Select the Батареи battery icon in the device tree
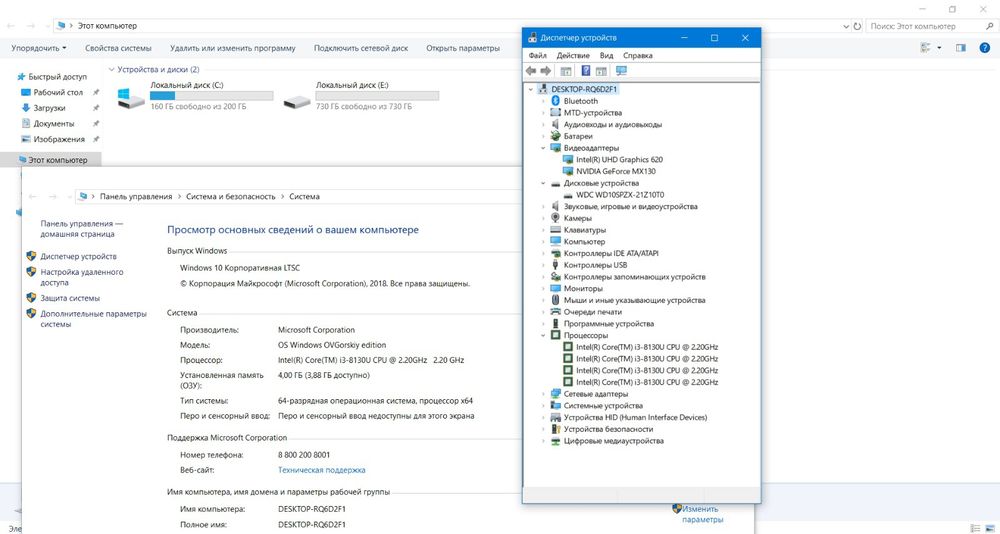 point(555,136)
